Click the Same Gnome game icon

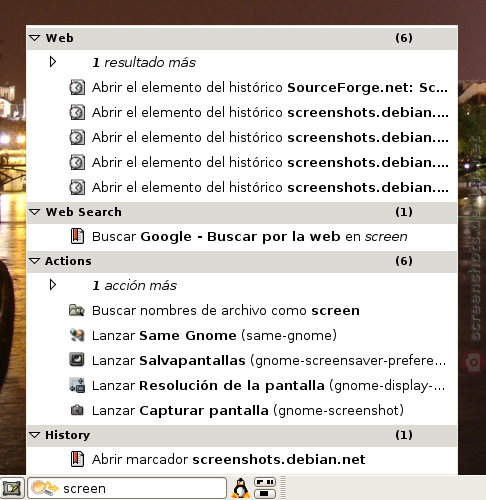click(77, 335)
